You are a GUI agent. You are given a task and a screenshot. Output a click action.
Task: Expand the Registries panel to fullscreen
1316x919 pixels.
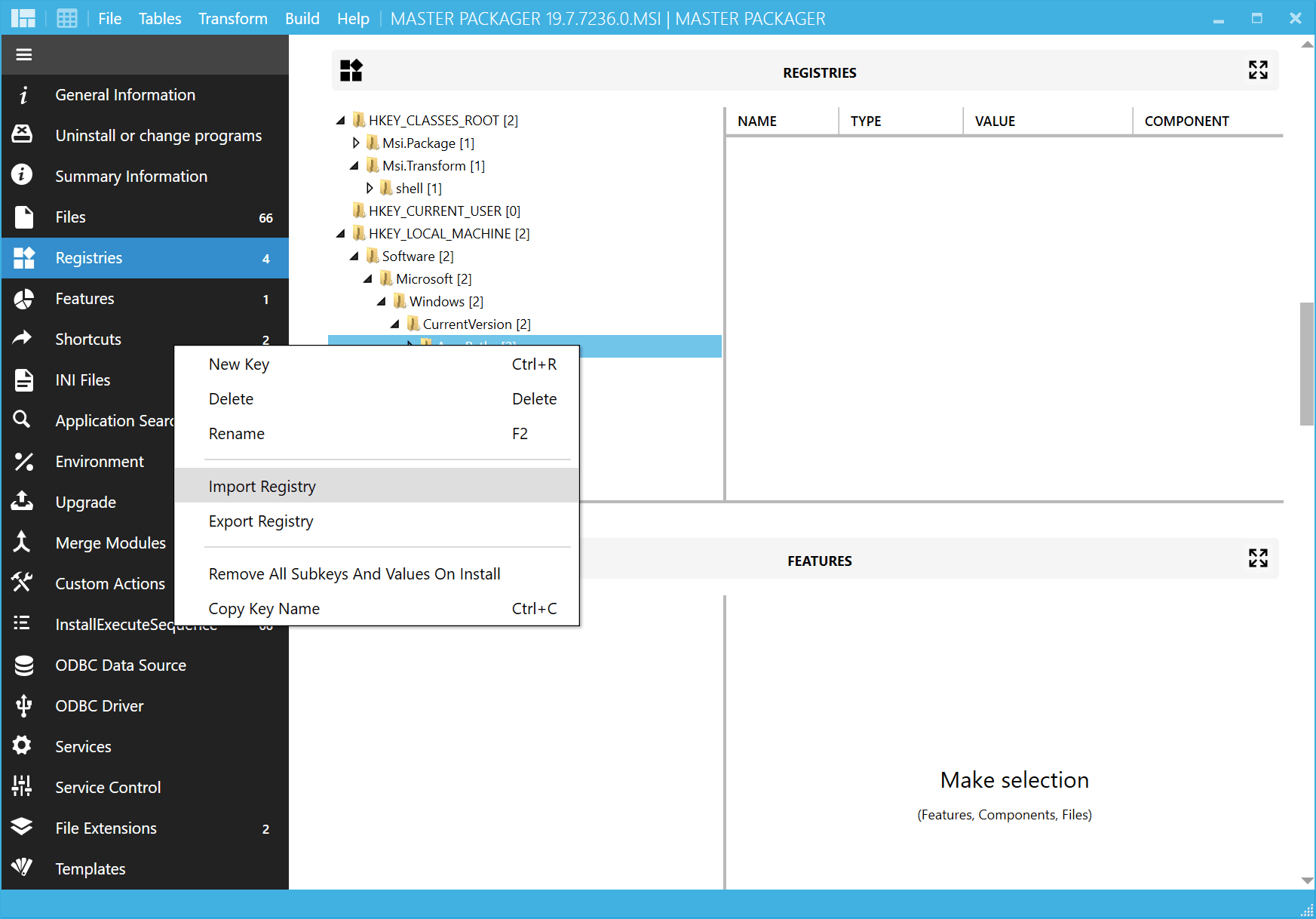click(x=1257, y=70)
